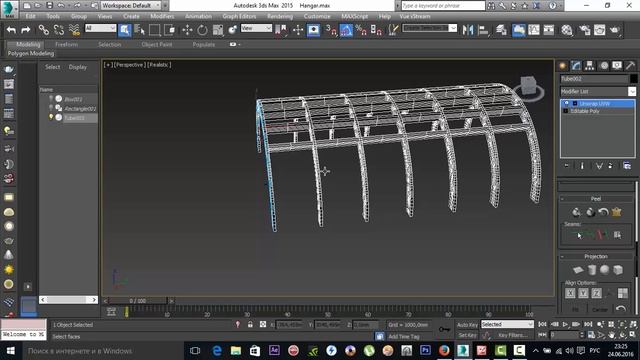The width and height of the screenshot is (640, 360).
Task: Open the Select by Name dialog
Action: pos(139,30)
